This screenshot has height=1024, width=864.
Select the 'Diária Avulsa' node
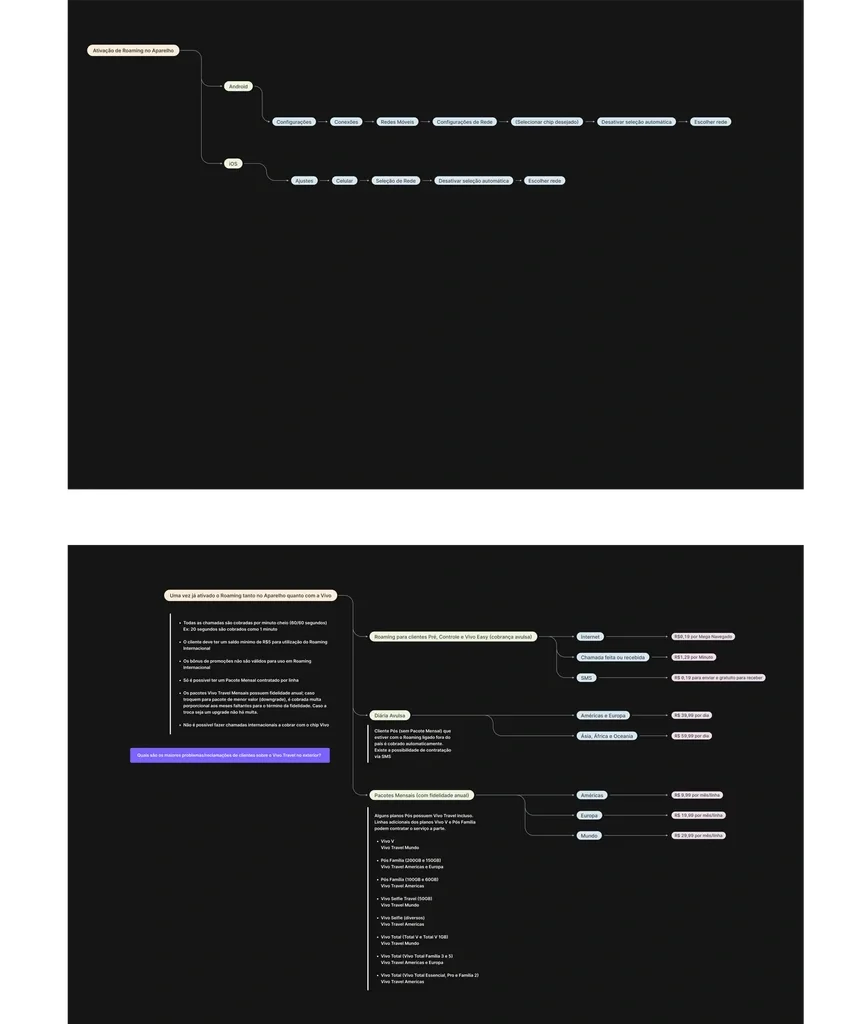tap(390, 715)
